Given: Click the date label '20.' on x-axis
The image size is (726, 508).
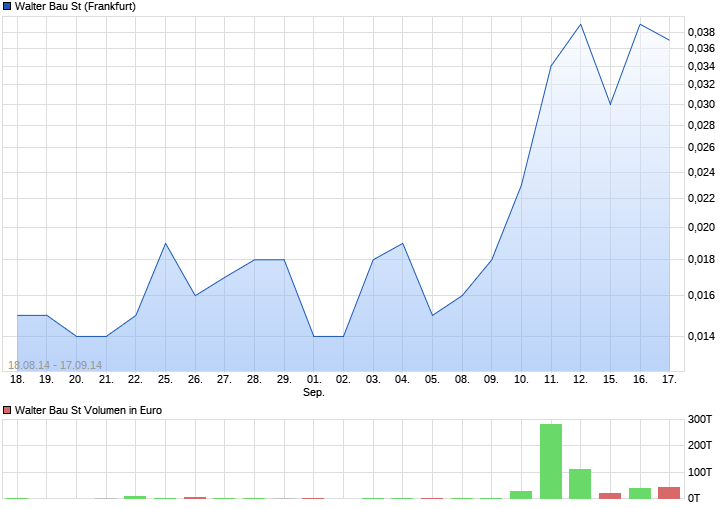Looking at the screenshot, I should pyautogui.click(x=76, y=379).
